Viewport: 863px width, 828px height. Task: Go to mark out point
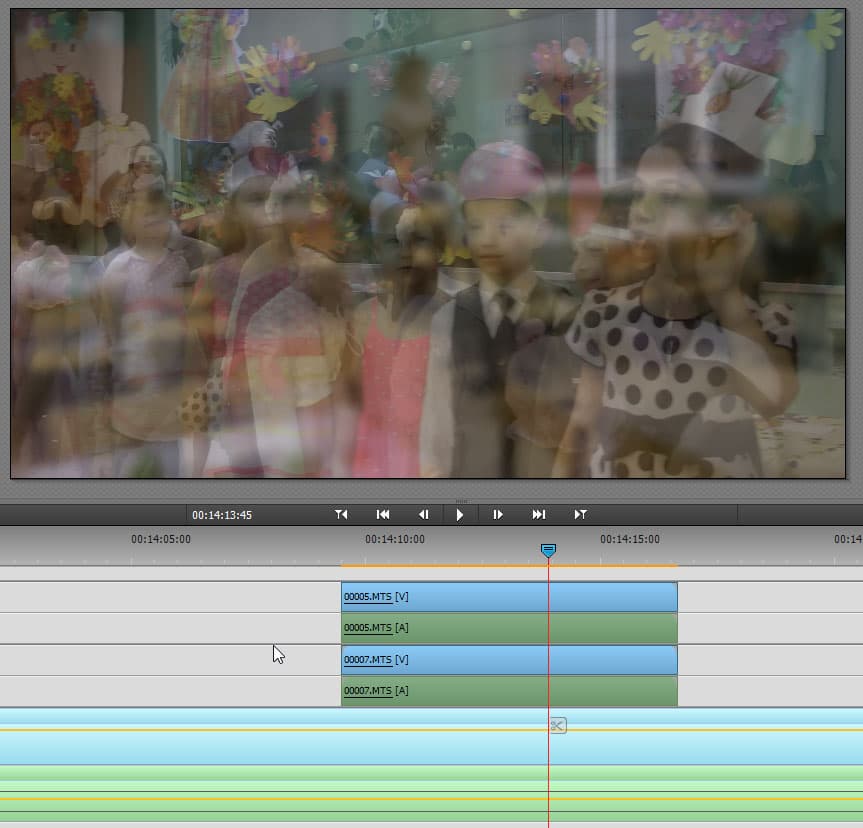[x=581, y=515]
